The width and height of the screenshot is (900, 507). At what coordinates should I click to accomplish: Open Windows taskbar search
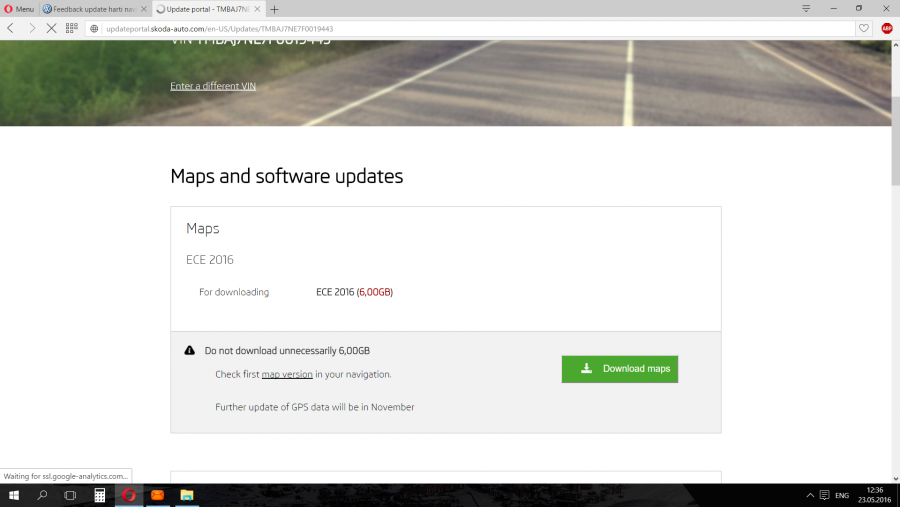(x=43, y=495)
